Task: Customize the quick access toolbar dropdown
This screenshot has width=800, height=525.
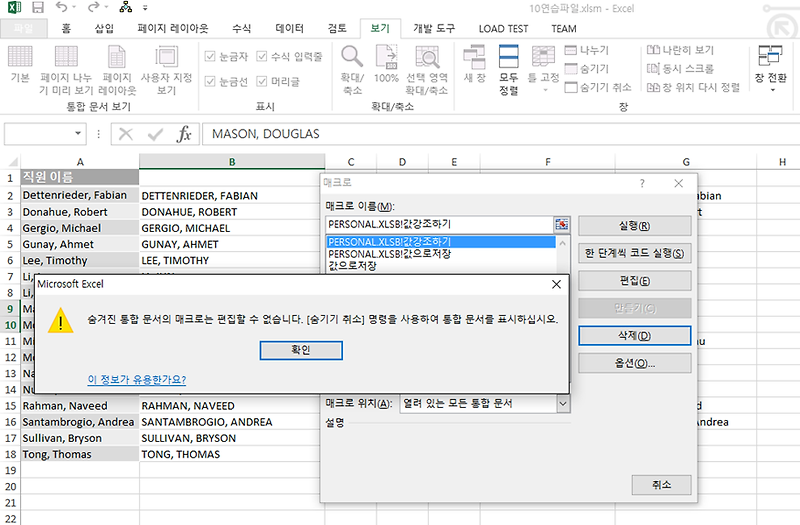Action: [145, 8]
